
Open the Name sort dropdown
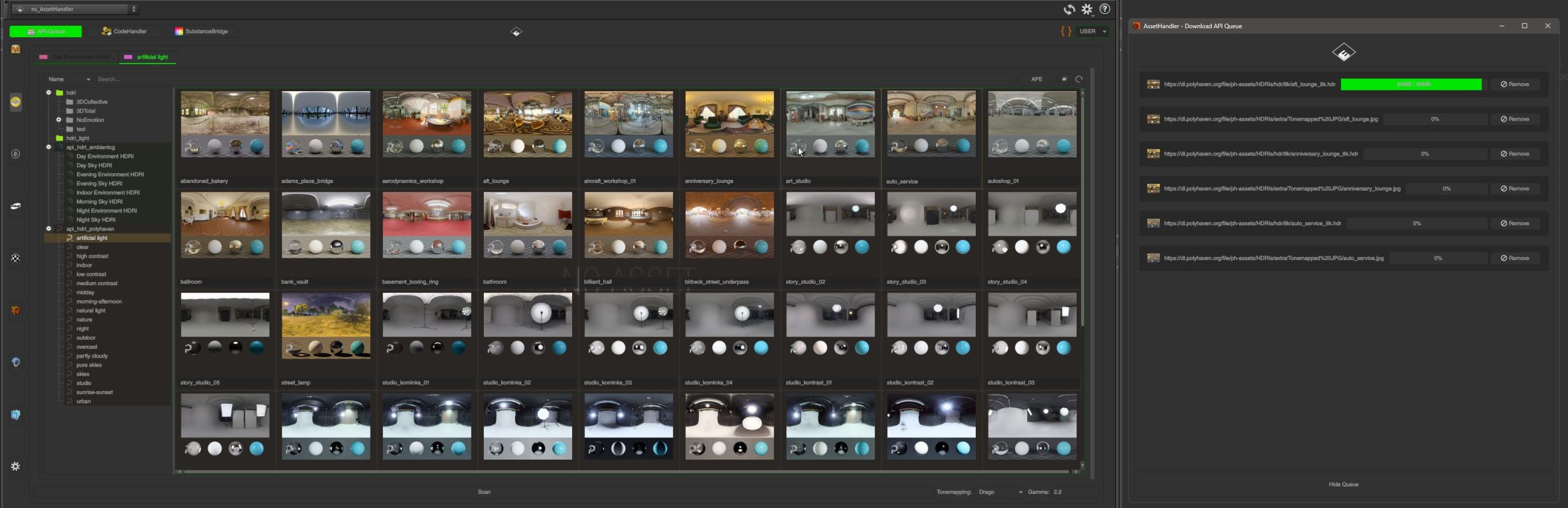(69, 79)
